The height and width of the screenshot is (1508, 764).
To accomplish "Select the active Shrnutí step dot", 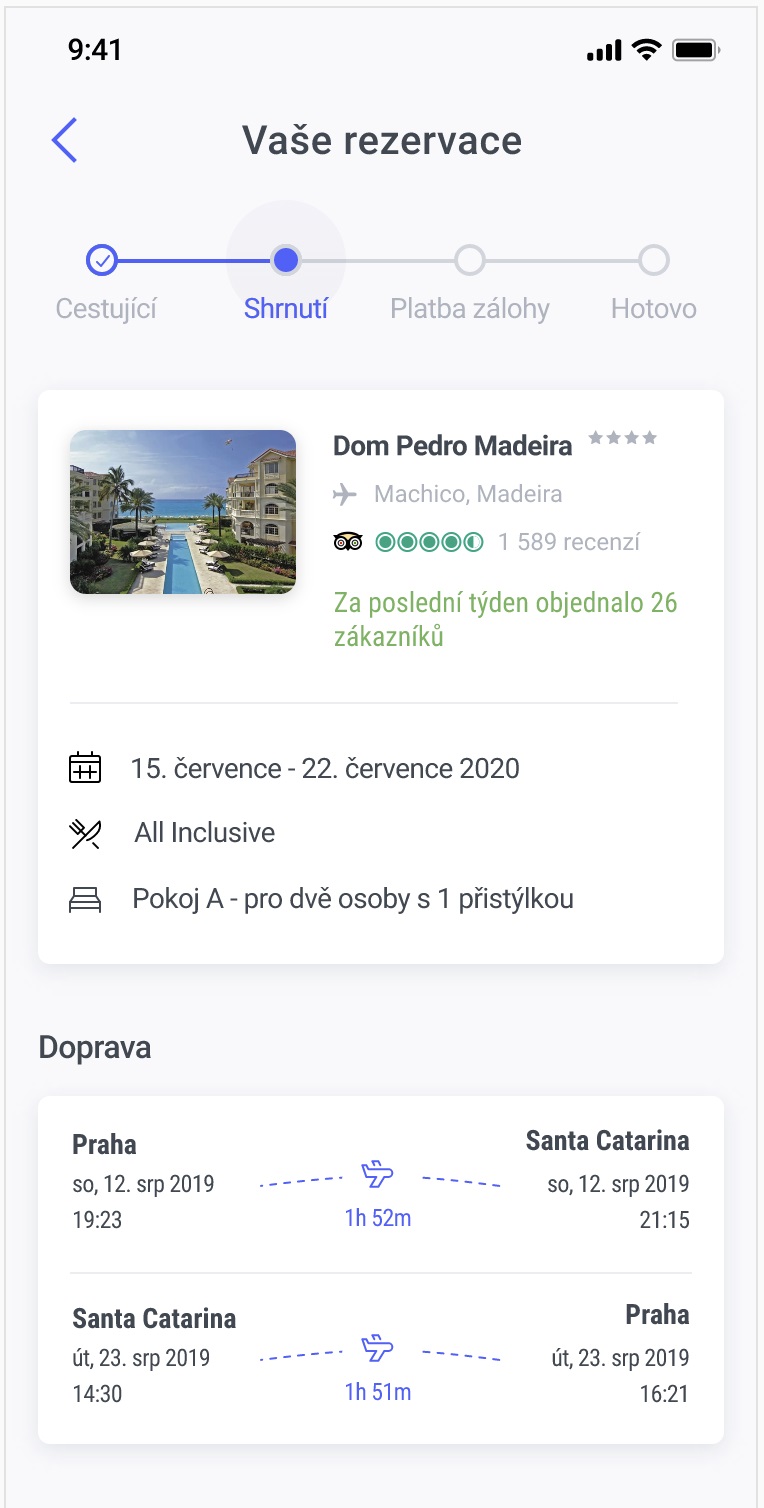I will (286, 261).
